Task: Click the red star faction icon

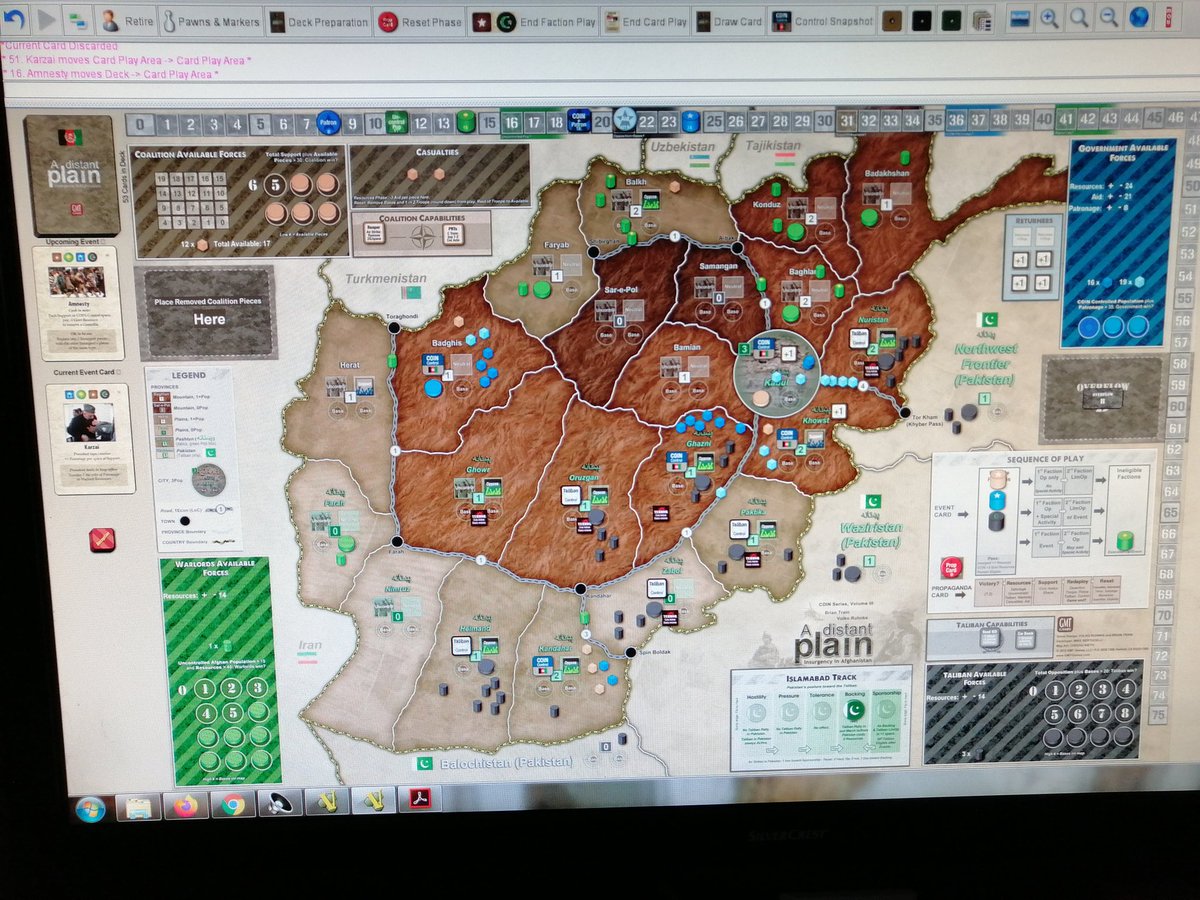Action: [x=480, y=22]
